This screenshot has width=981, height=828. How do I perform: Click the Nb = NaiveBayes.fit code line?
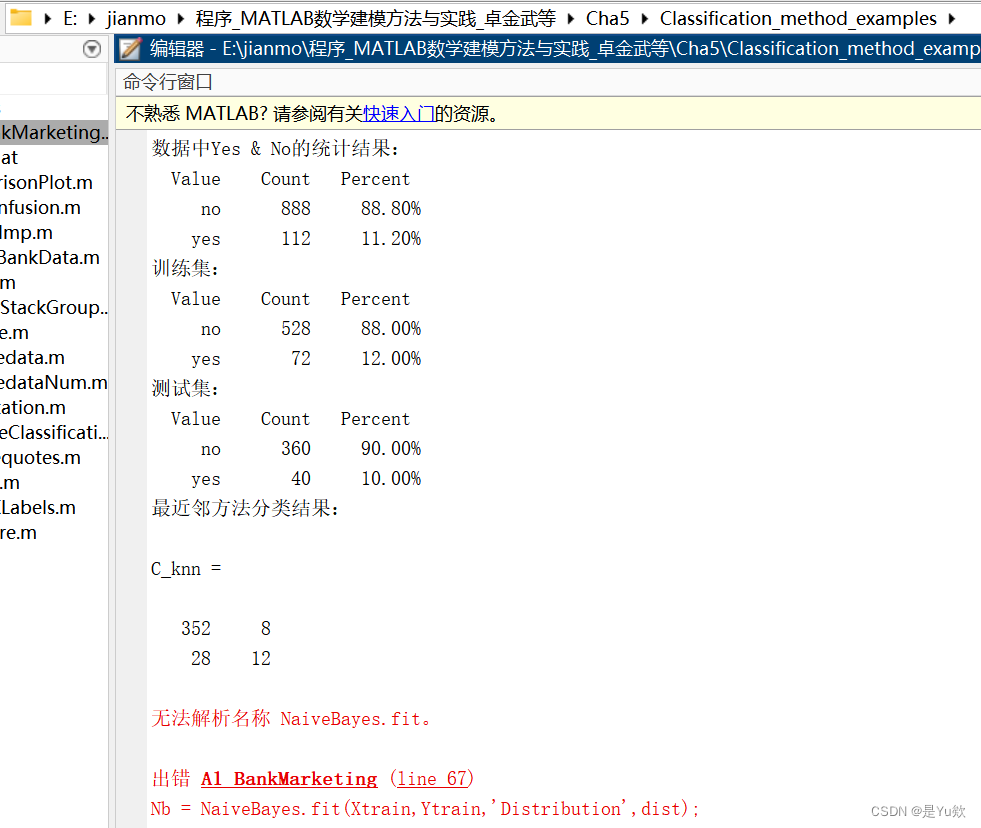point(425,809)
